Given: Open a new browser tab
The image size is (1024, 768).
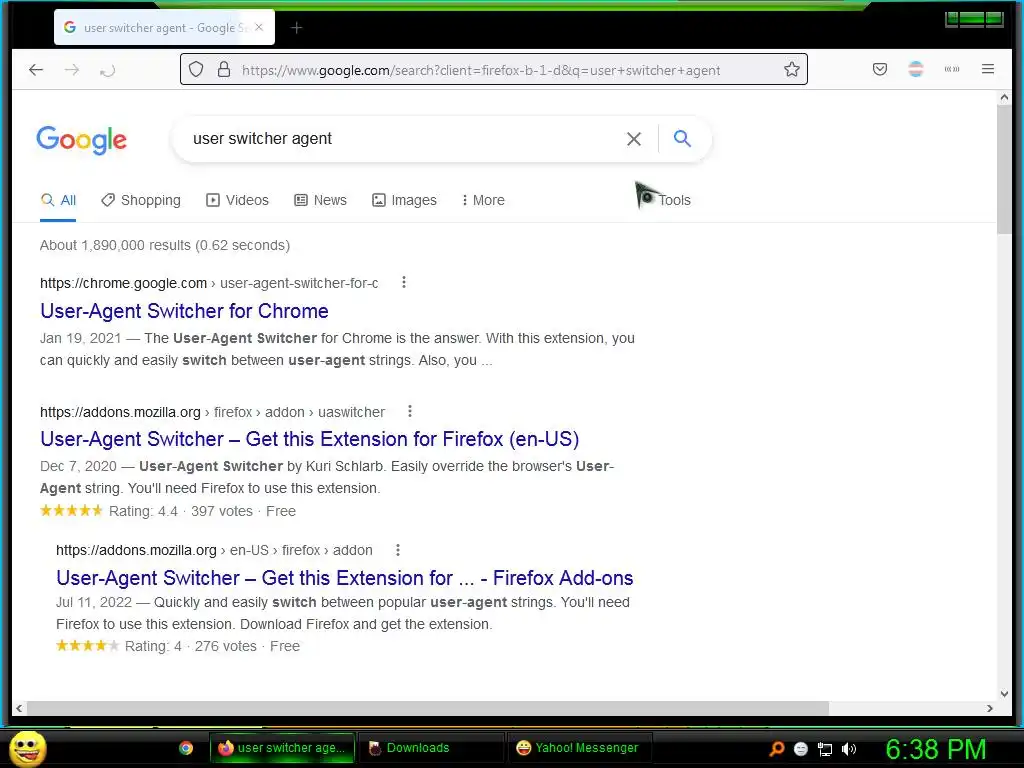Looking at the screenshot, I should (x=296, y=27).
